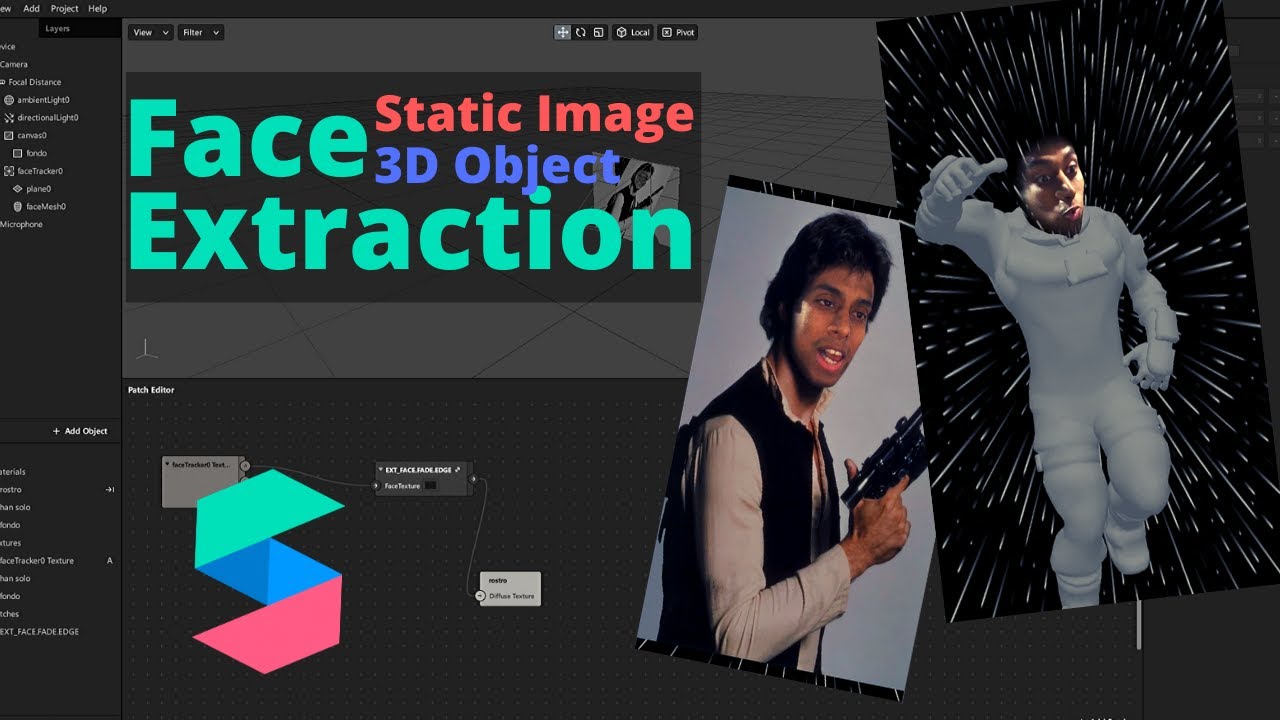
Task: Toggle Pivot mode button
Action: click(x=677, y=32)
